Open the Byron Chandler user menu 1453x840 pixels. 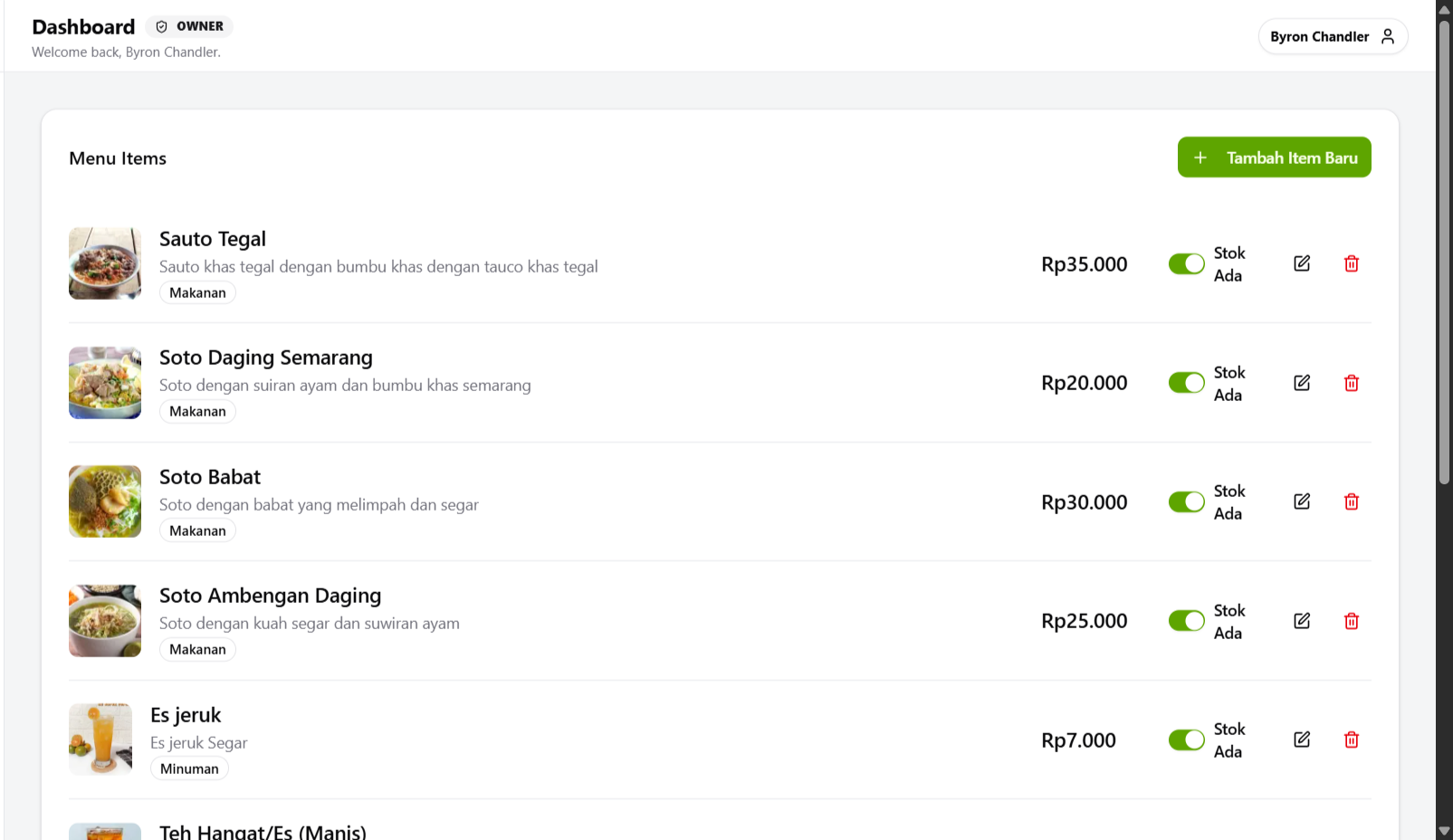[1332, 36]
